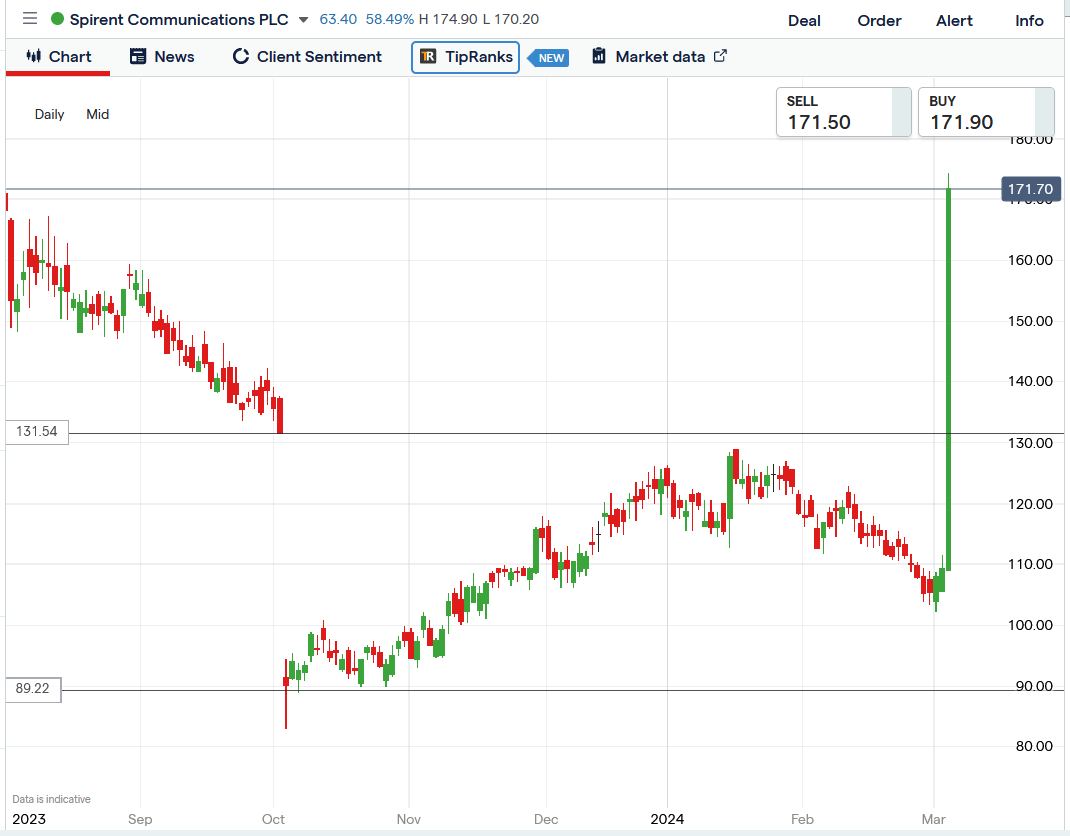Open the Info menu
Image resolution: width=1070 pixels, height=836 pixels.
1029,20
